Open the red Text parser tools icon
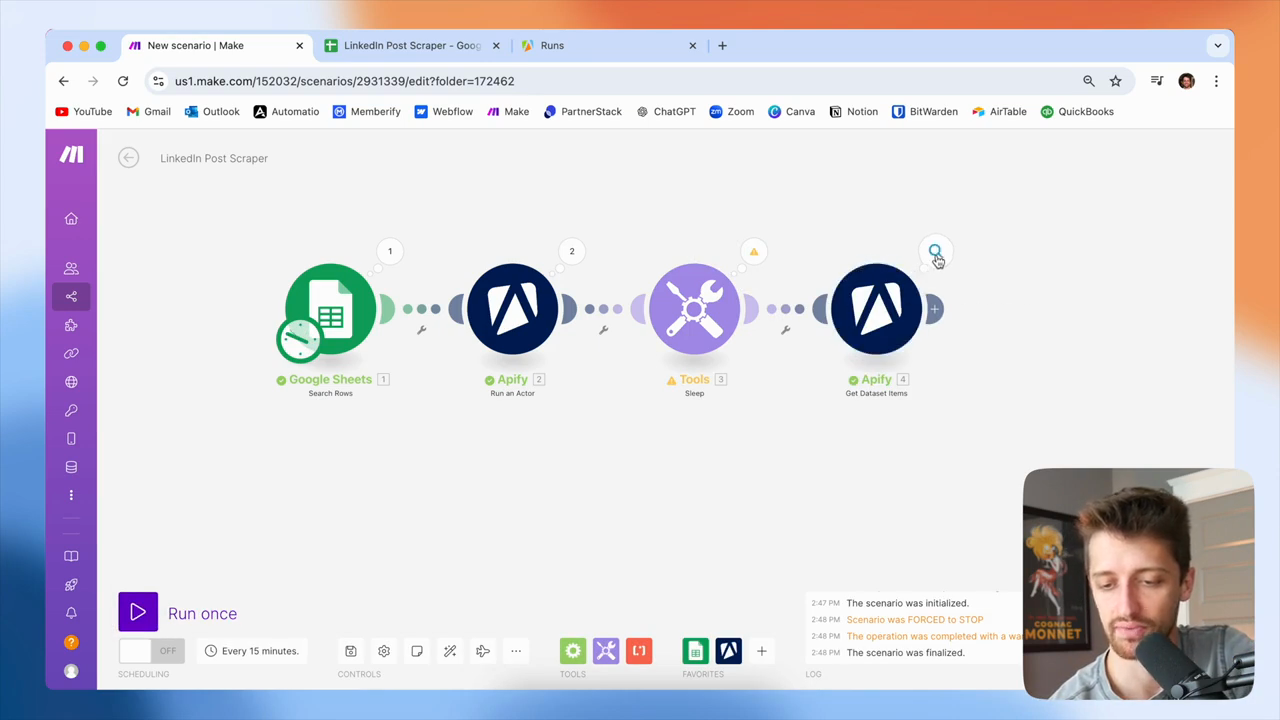This screenshot has width=1280, height=720. [639, 651]
